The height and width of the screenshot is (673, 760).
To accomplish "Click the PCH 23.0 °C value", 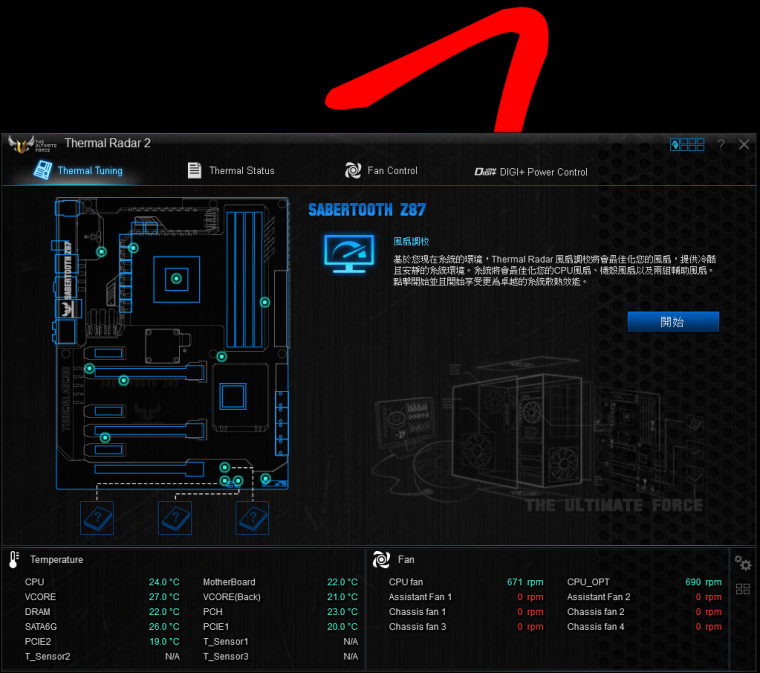I will click(342, 612).
